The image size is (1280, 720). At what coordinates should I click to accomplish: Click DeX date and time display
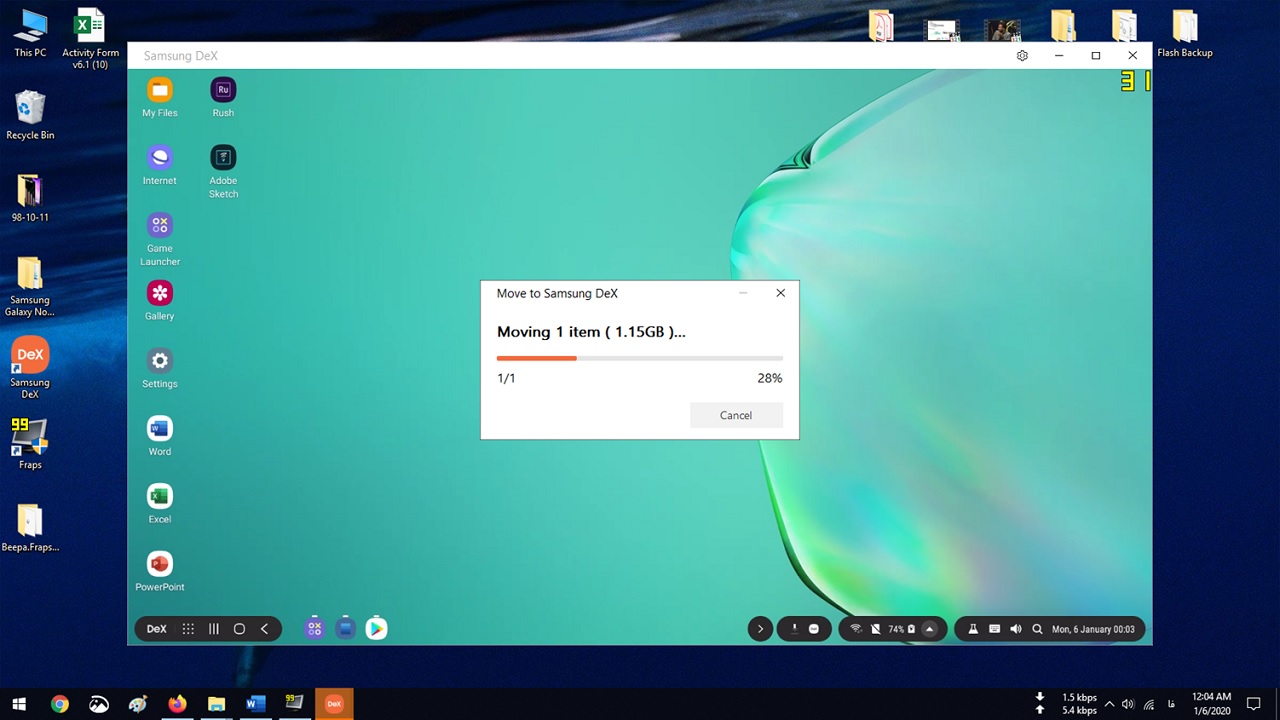(1093, 629)
